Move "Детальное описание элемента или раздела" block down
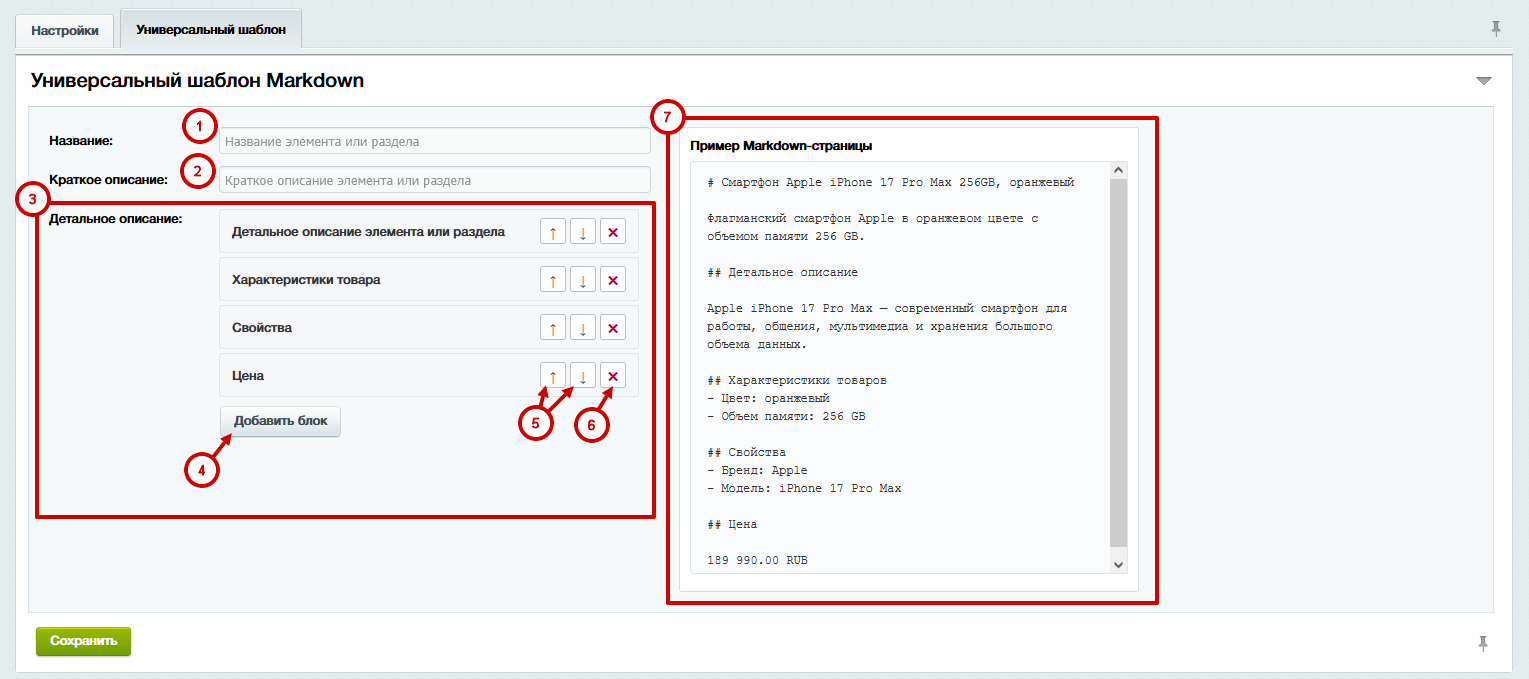Viewport: 1529px width, 679px height. click(582, 231)
